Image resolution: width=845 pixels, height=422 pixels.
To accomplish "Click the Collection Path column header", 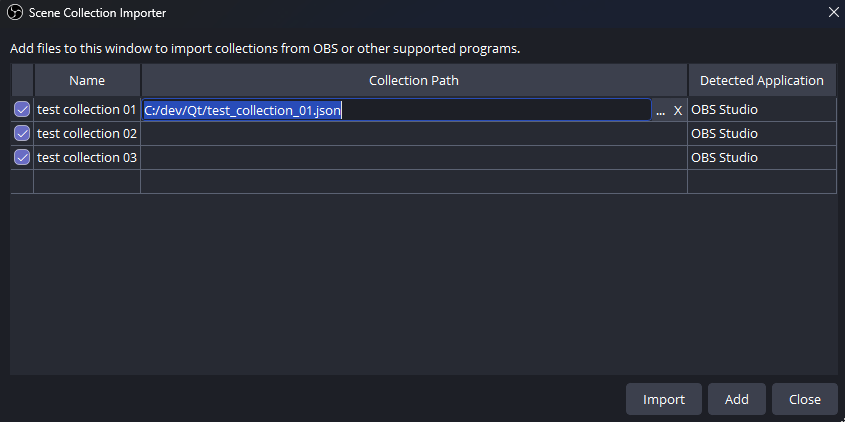I will [414, 81].
